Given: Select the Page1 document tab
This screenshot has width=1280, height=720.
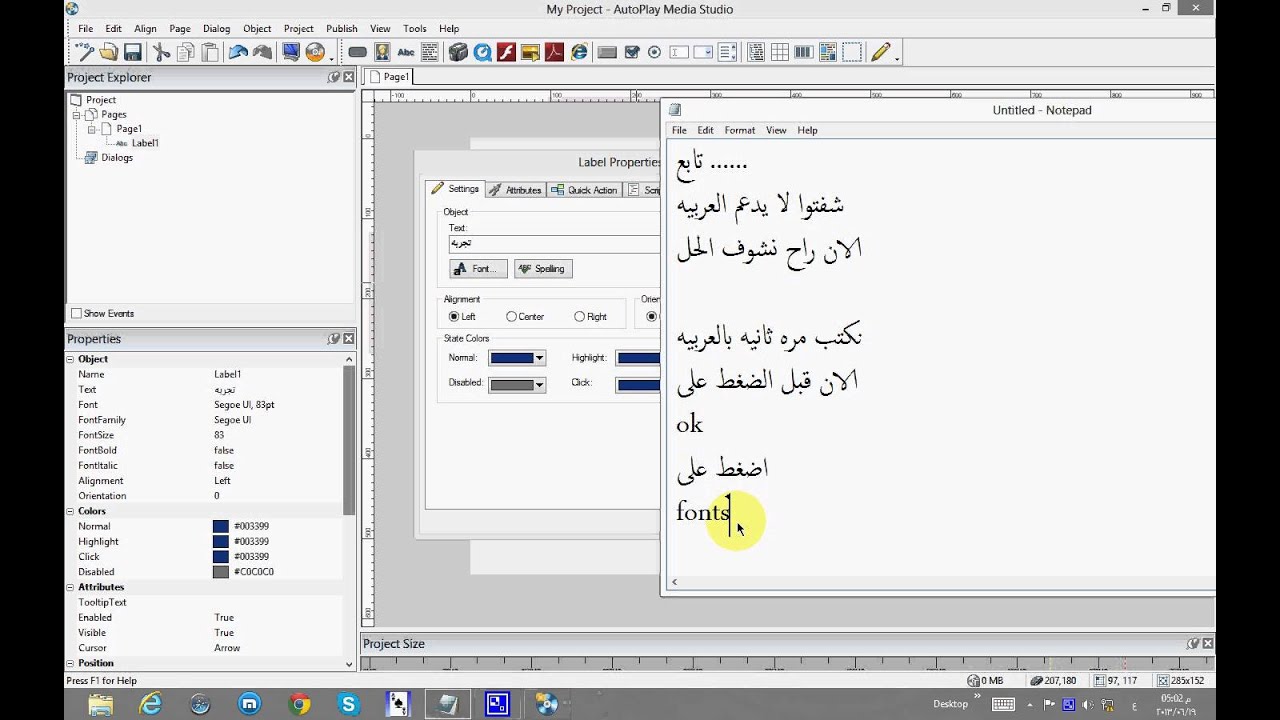Looking at the screenshot, I should (x=388, y=77).
